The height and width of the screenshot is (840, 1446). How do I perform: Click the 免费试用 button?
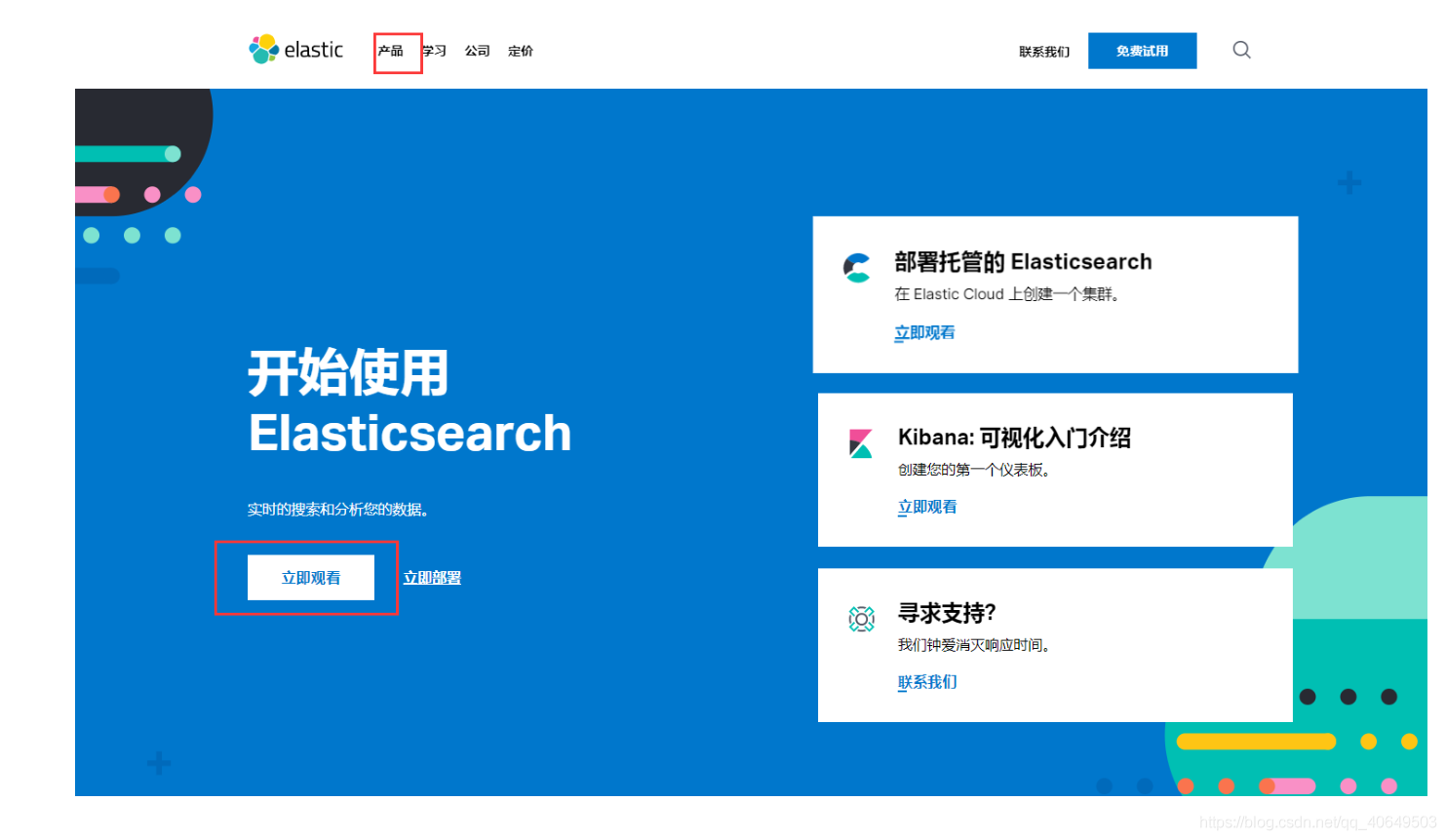[1143, 51]
